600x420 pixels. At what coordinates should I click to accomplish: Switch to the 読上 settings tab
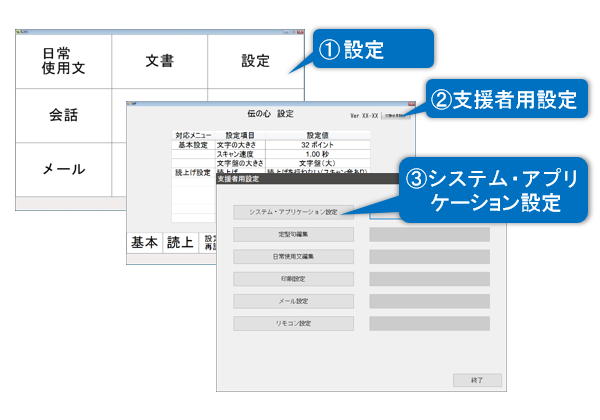point(180,243)
